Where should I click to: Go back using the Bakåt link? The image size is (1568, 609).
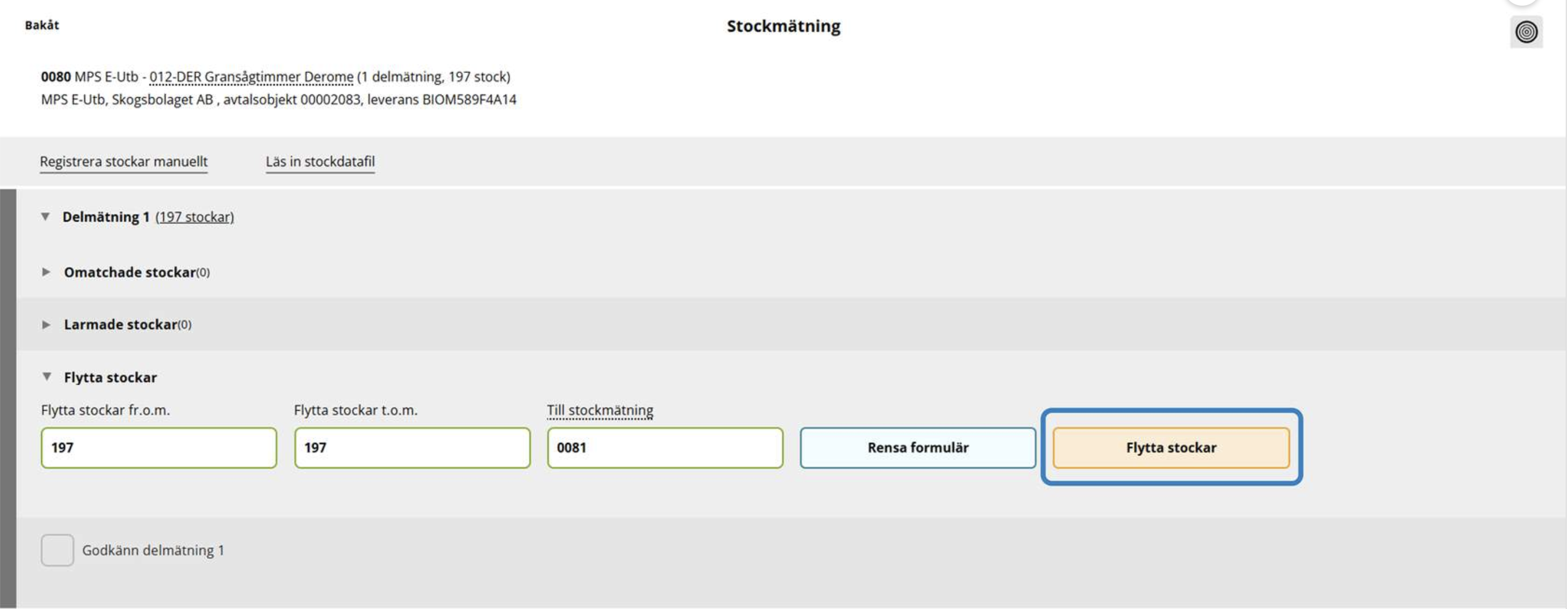coord(42,25)
